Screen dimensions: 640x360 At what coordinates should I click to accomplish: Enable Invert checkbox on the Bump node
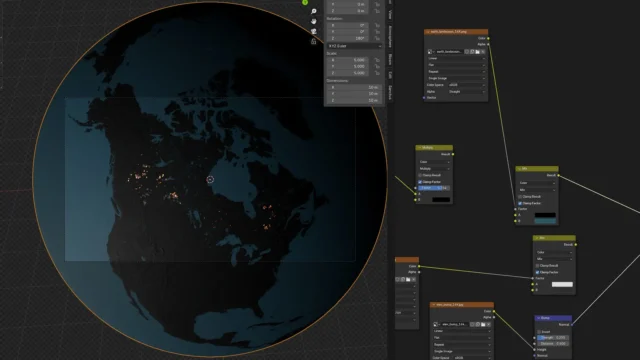click(539, 332)
